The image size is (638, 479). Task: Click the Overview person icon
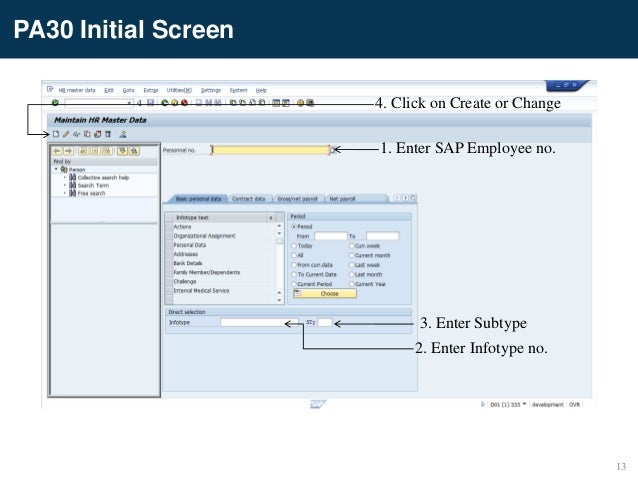pyautogui.click(x=123, y=134)
